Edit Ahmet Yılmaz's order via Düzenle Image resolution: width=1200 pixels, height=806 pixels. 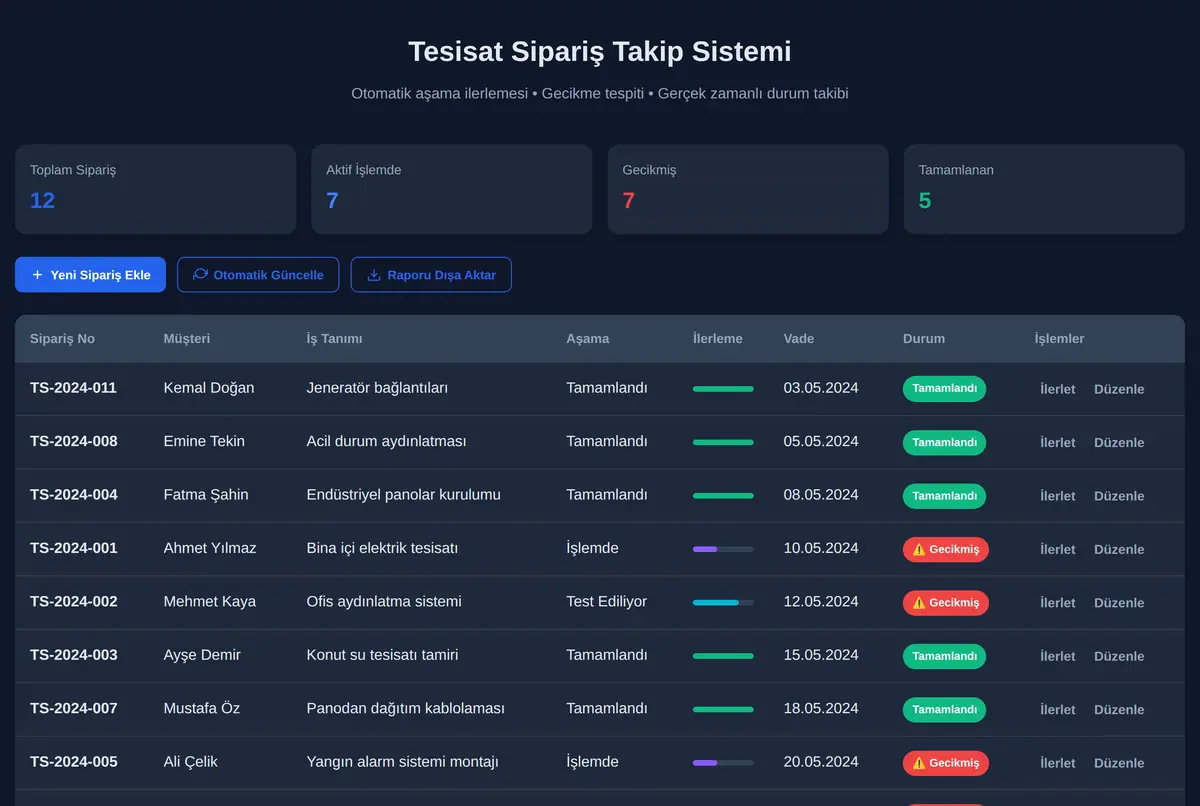point(1119,549)
